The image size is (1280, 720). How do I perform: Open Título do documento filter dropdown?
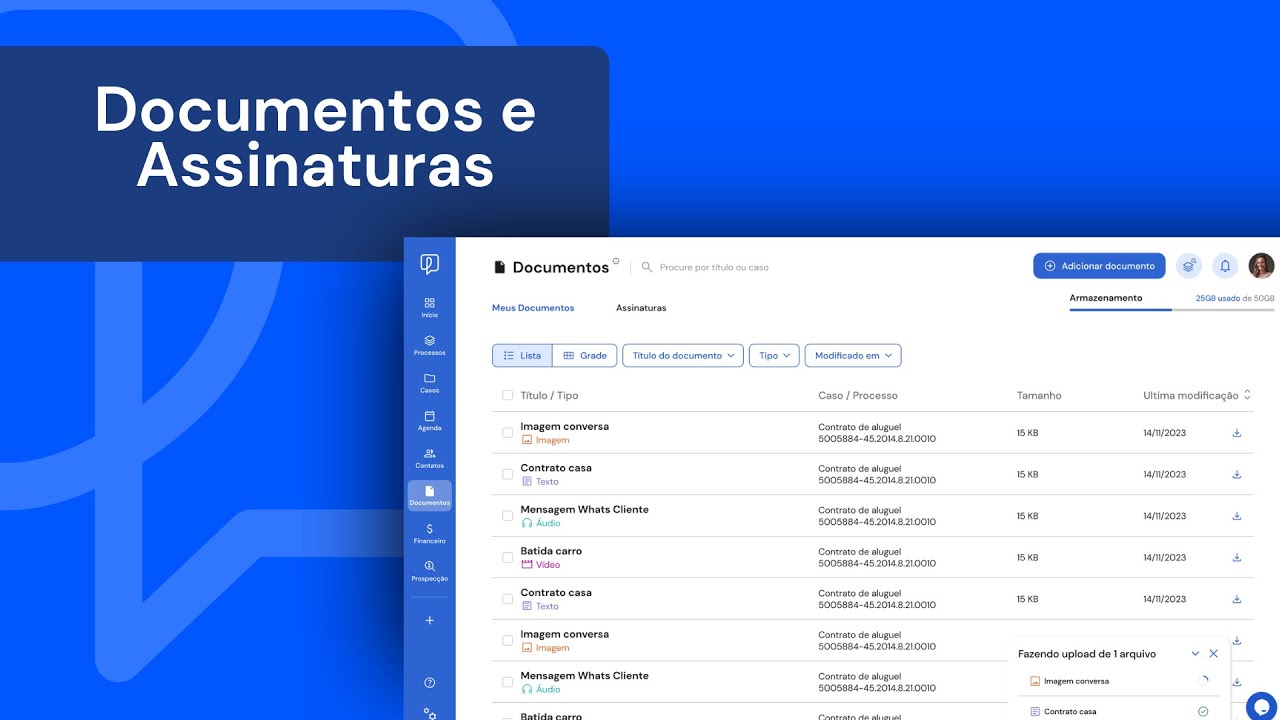(683, 355)
